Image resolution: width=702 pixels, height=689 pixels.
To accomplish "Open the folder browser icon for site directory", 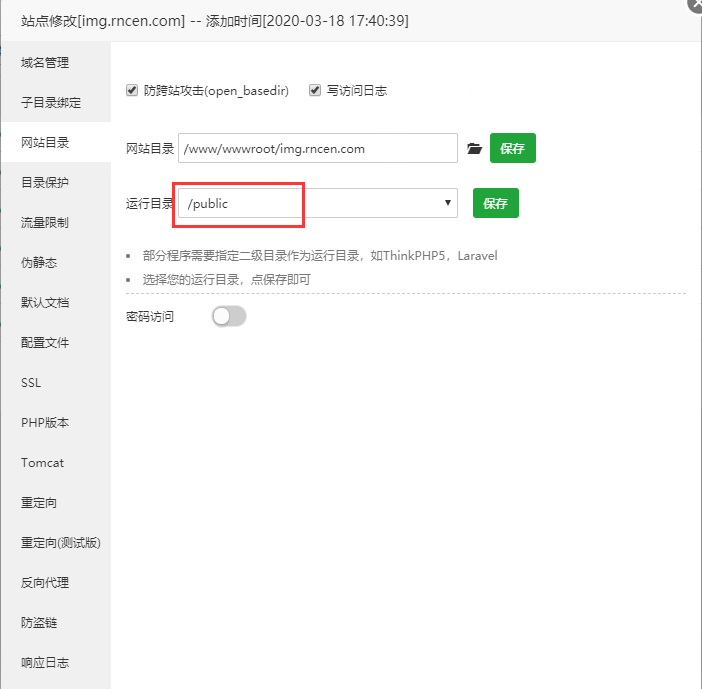I will (474, 148).
